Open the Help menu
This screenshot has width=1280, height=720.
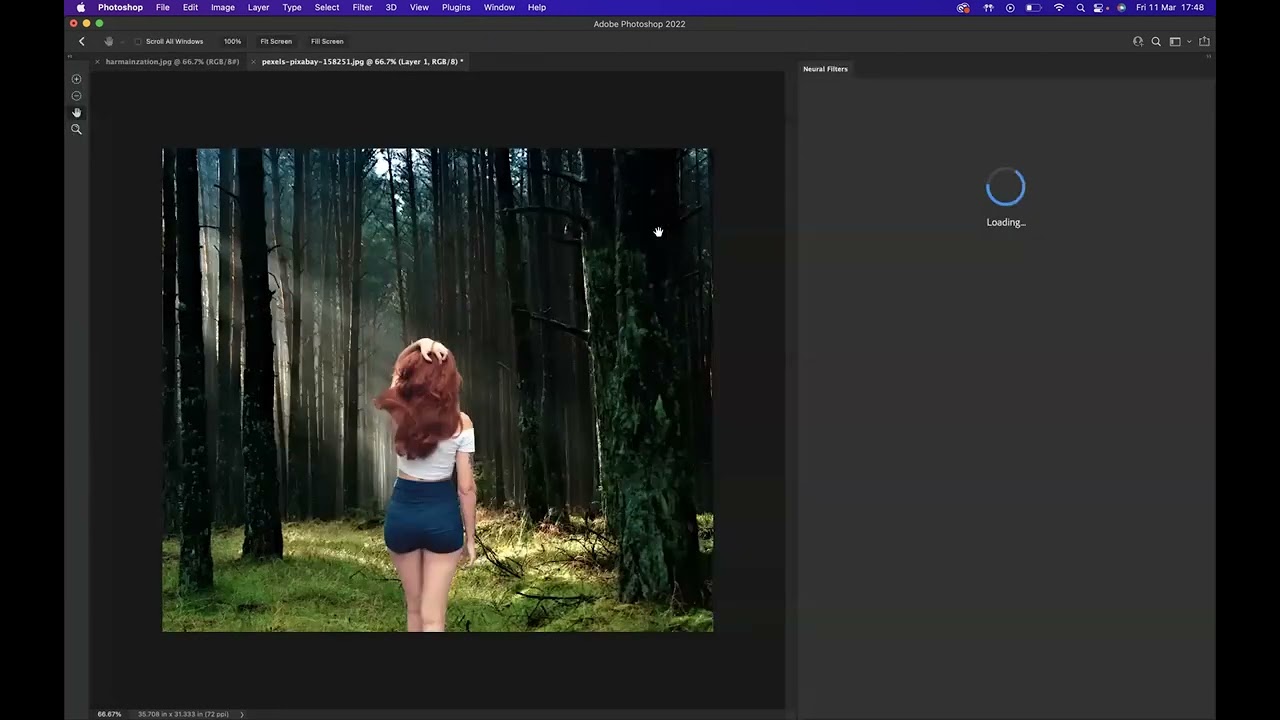point(537,7)
